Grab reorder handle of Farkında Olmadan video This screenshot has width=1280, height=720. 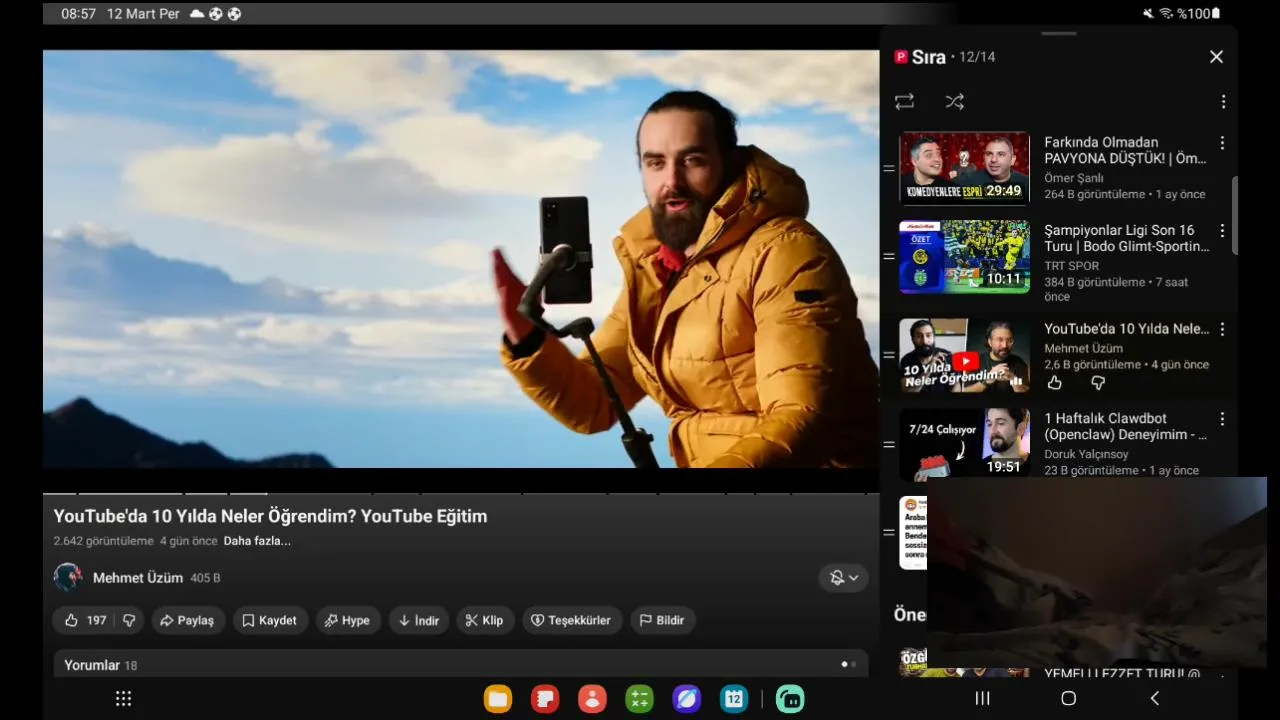(x=889, y=168)
